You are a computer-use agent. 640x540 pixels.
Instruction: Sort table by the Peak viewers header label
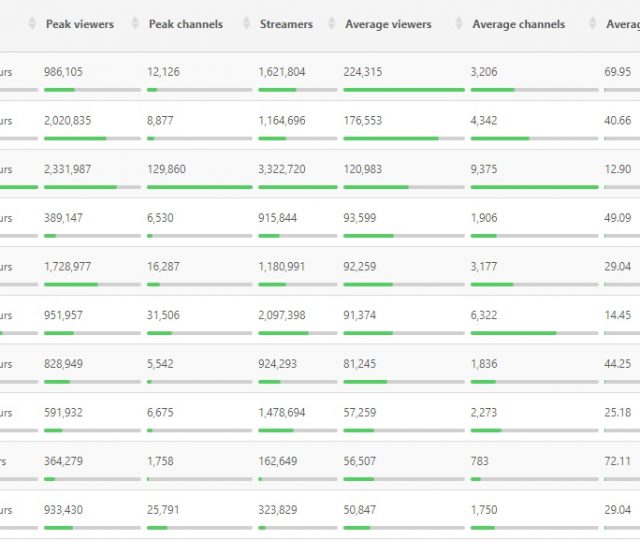pyautogui.click(x=79, y=24)
